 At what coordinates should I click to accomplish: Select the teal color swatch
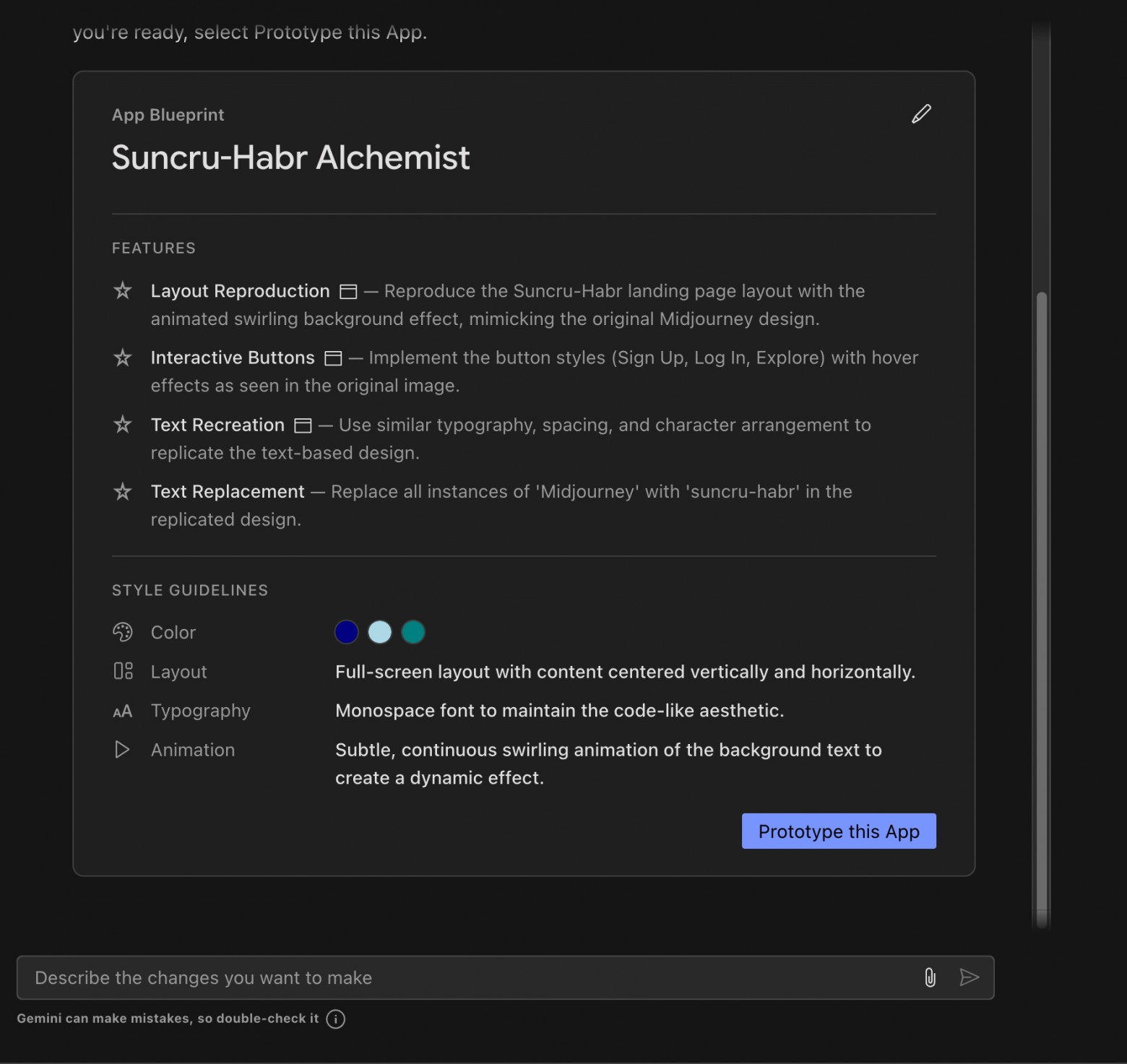click(x=413, y=632)
